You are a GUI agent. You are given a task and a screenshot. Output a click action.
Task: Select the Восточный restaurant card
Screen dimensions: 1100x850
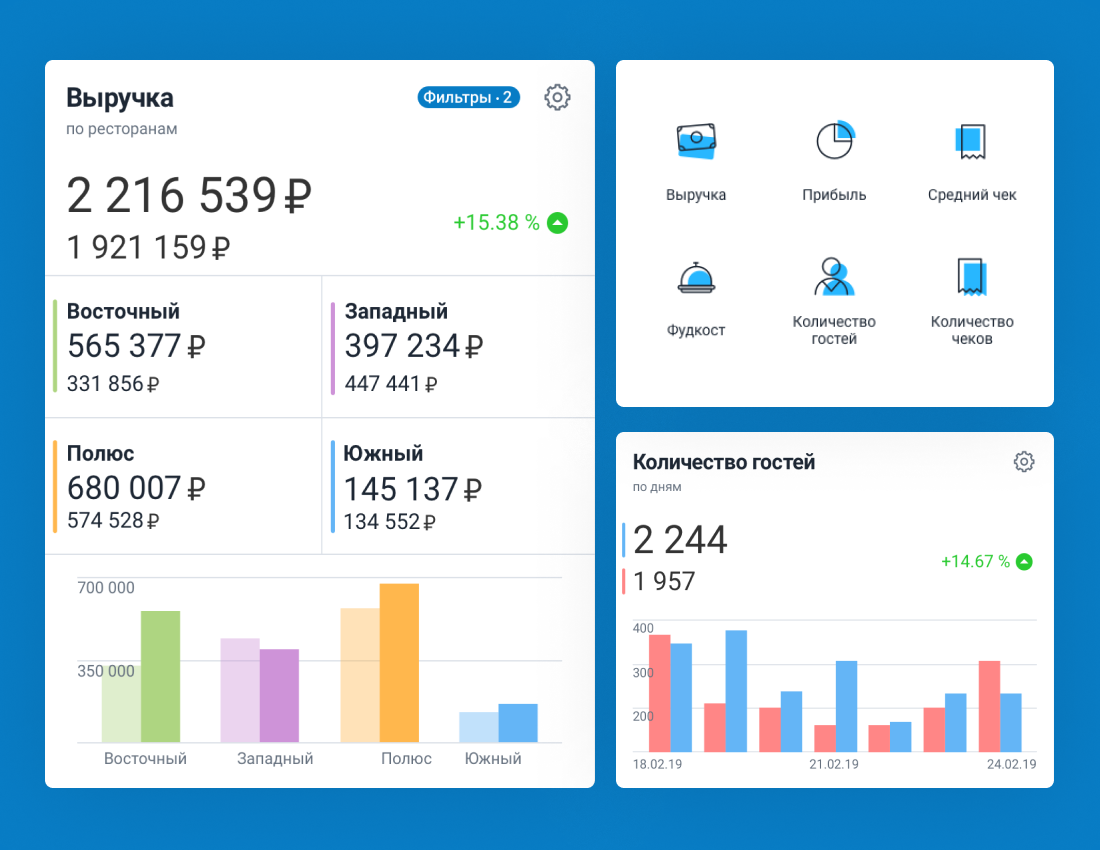(x=183, y=346)
